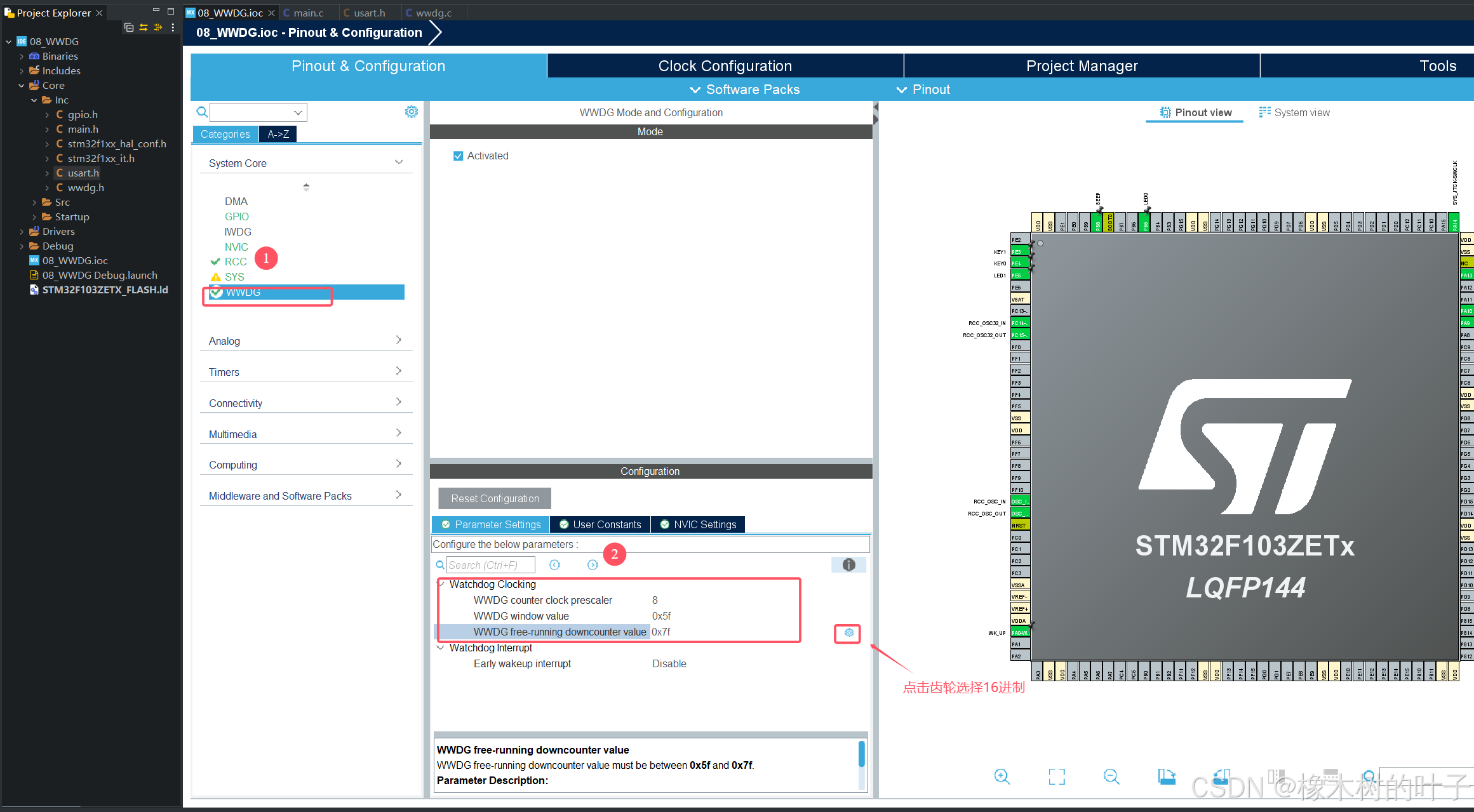
Task: Click the zoom in pinout icon
Action: pyautogui.click(x=1002, y=776)
